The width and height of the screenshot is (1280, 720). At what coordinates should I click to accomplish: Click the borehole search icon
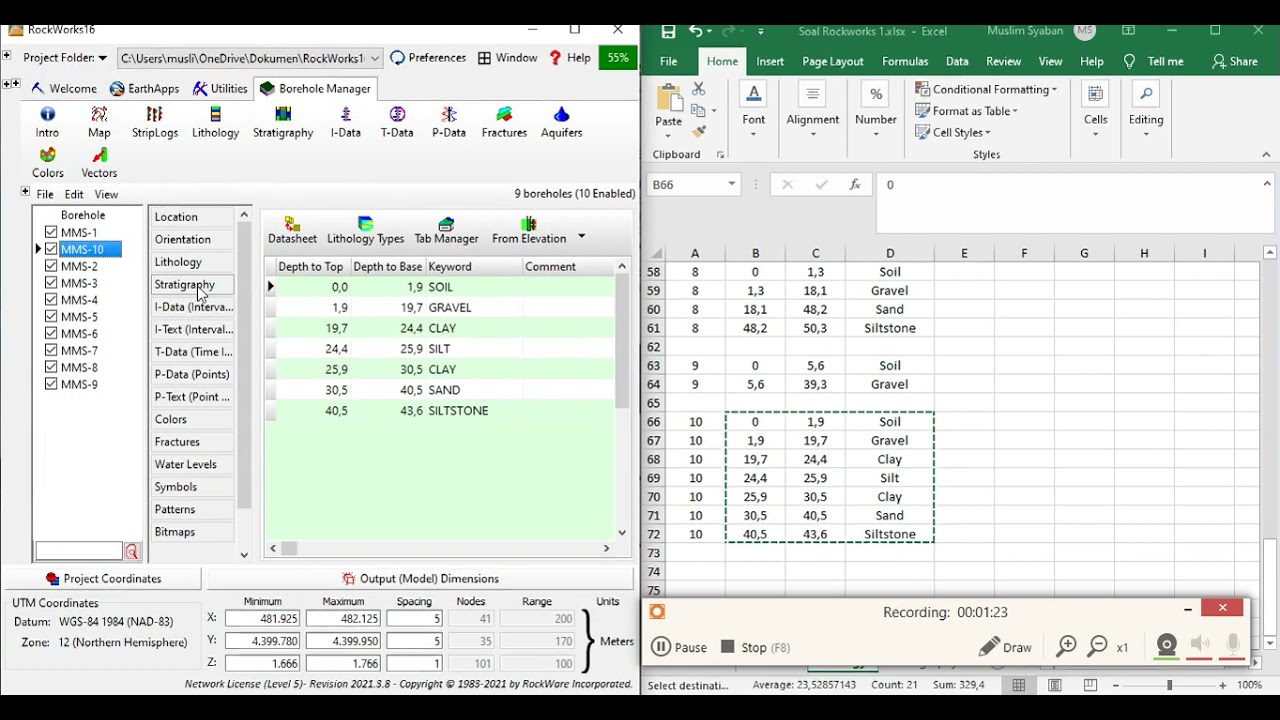pyautogui.click(x=131, y=551)
